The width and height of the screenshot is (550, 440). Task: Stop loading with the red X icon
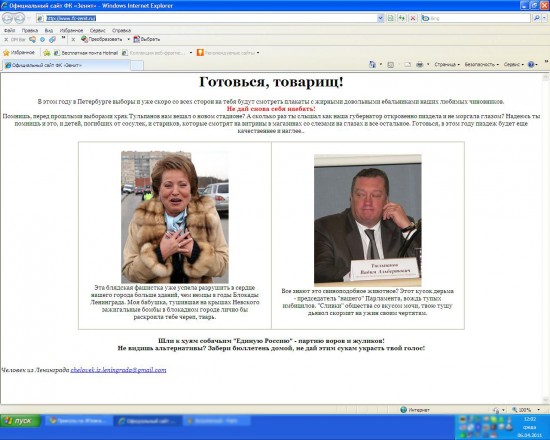coord(413,18)
